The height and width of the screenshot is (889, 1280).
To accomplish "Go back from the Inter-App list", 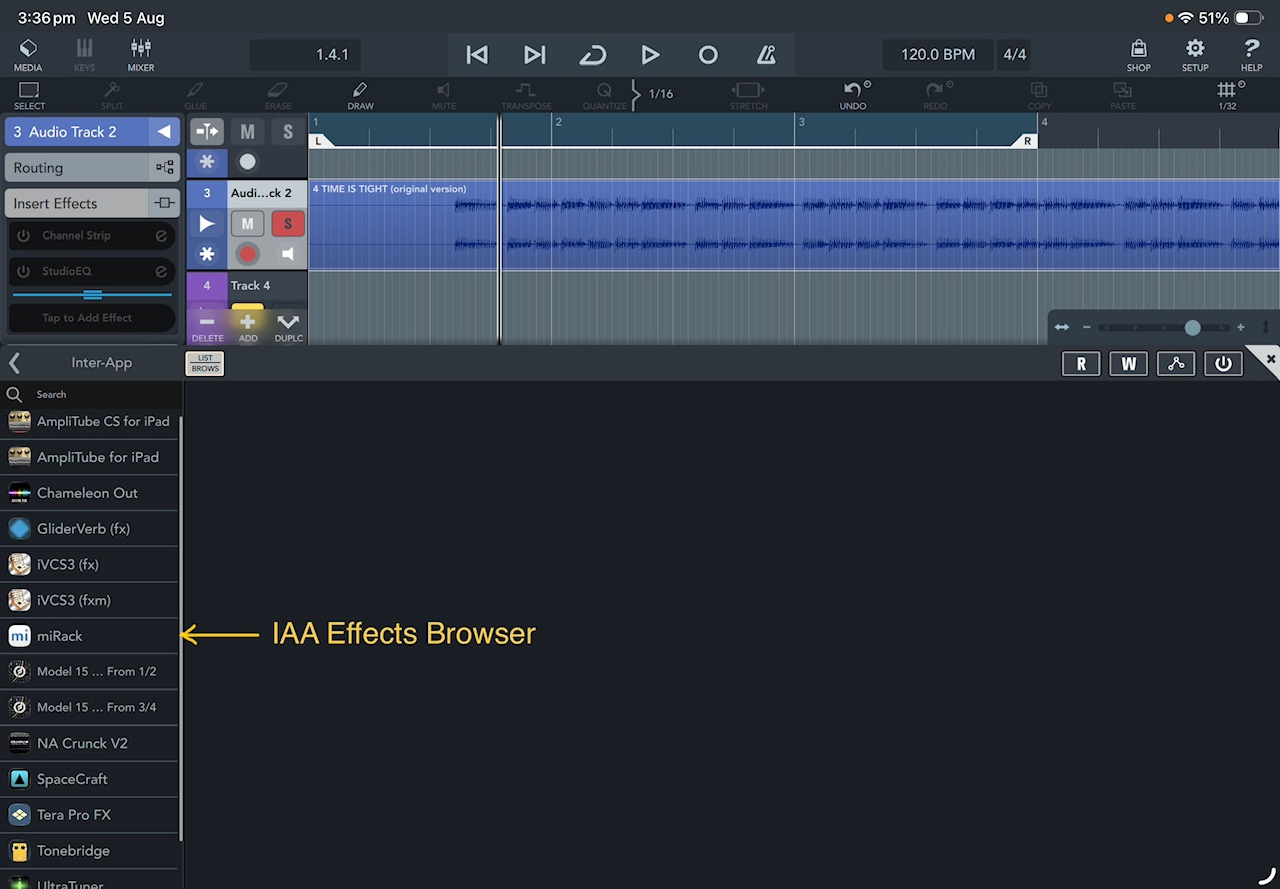I will 15,362.
